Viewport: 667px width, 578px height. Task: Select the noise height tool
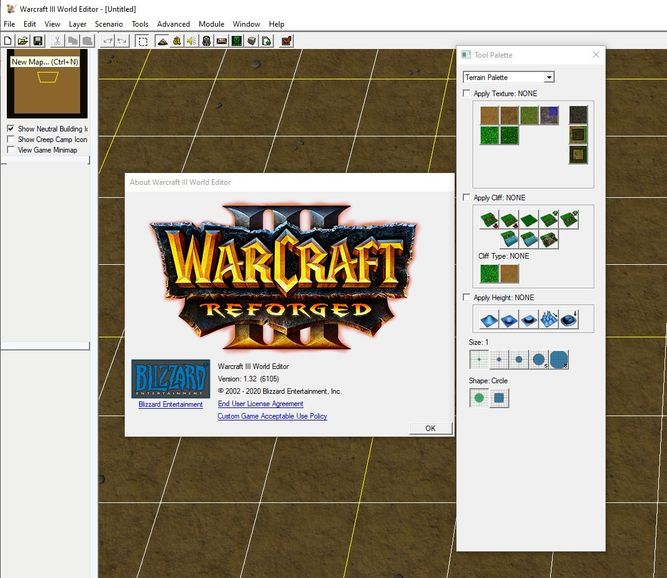(549, 319)
